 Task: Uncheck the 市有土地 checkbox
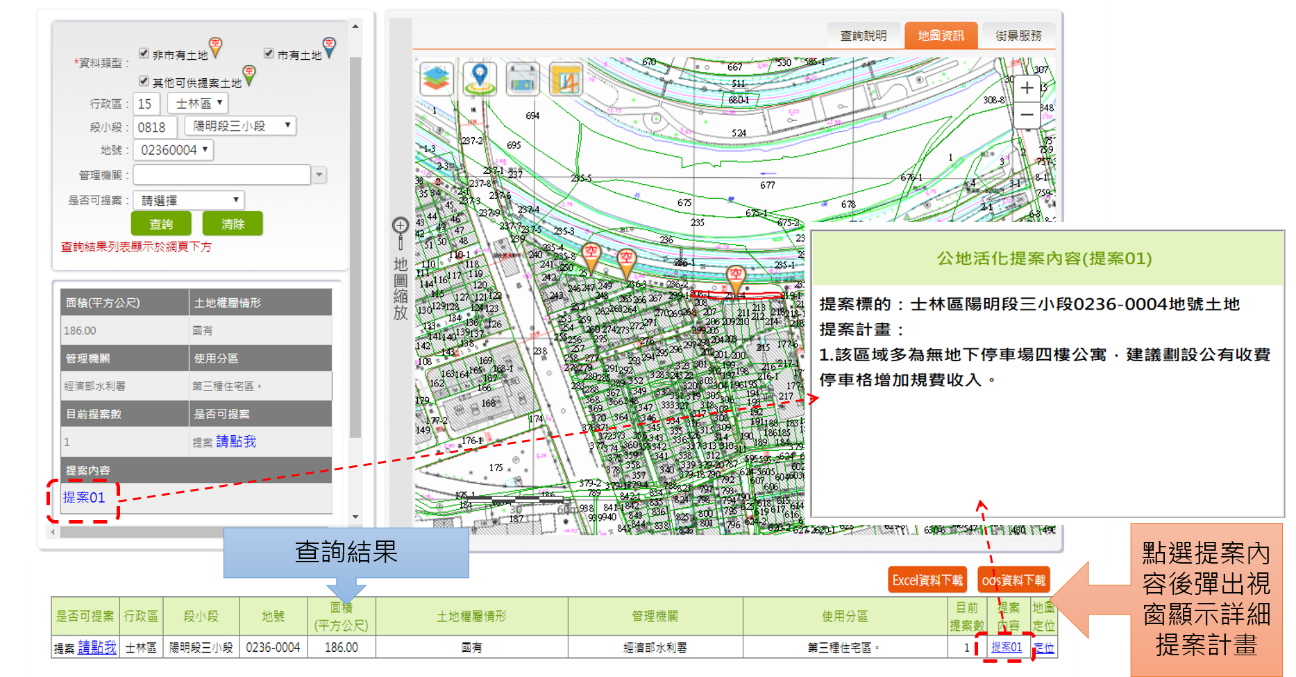(269, 53)
